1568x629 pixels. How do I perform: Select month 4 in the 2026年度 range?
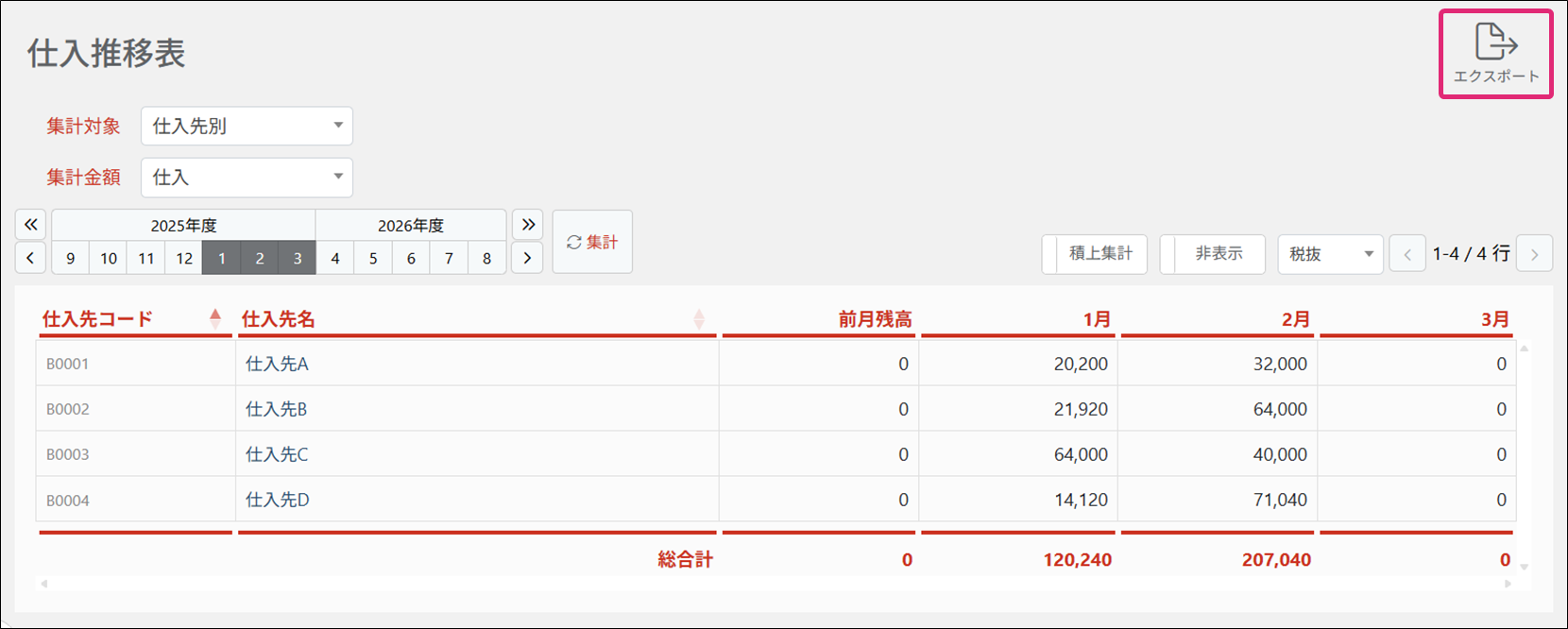[335, 258]
